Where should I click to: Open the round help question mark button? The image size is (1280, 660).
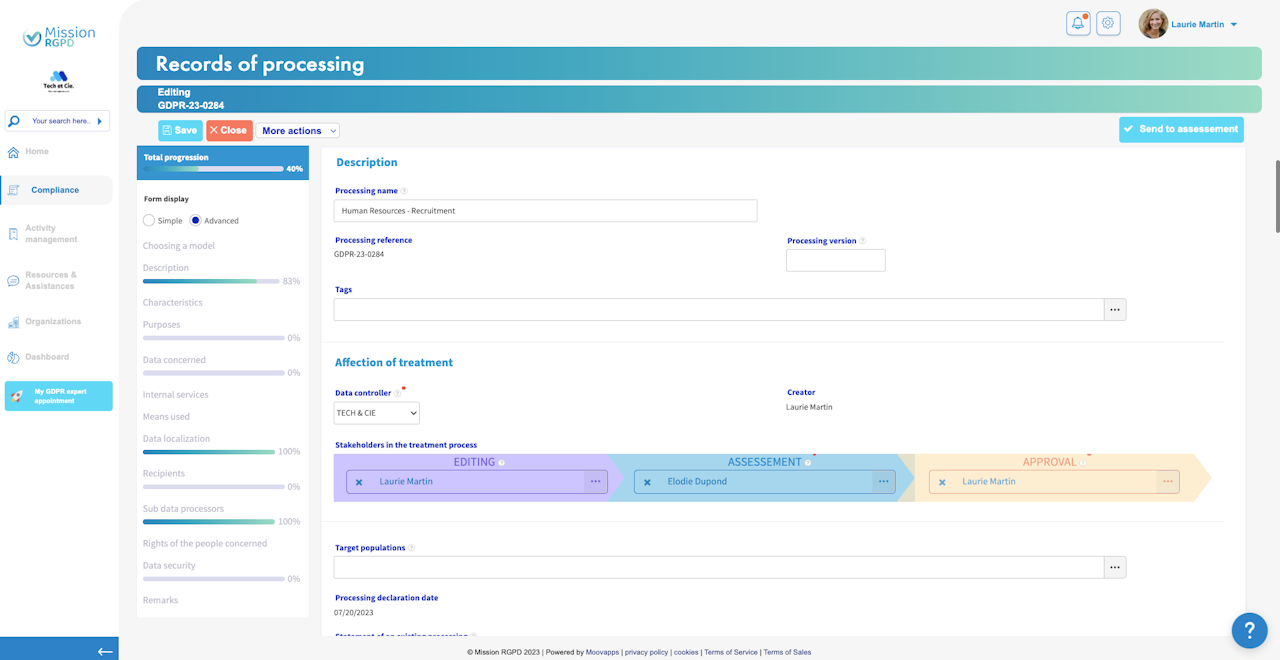[1249, 629]
